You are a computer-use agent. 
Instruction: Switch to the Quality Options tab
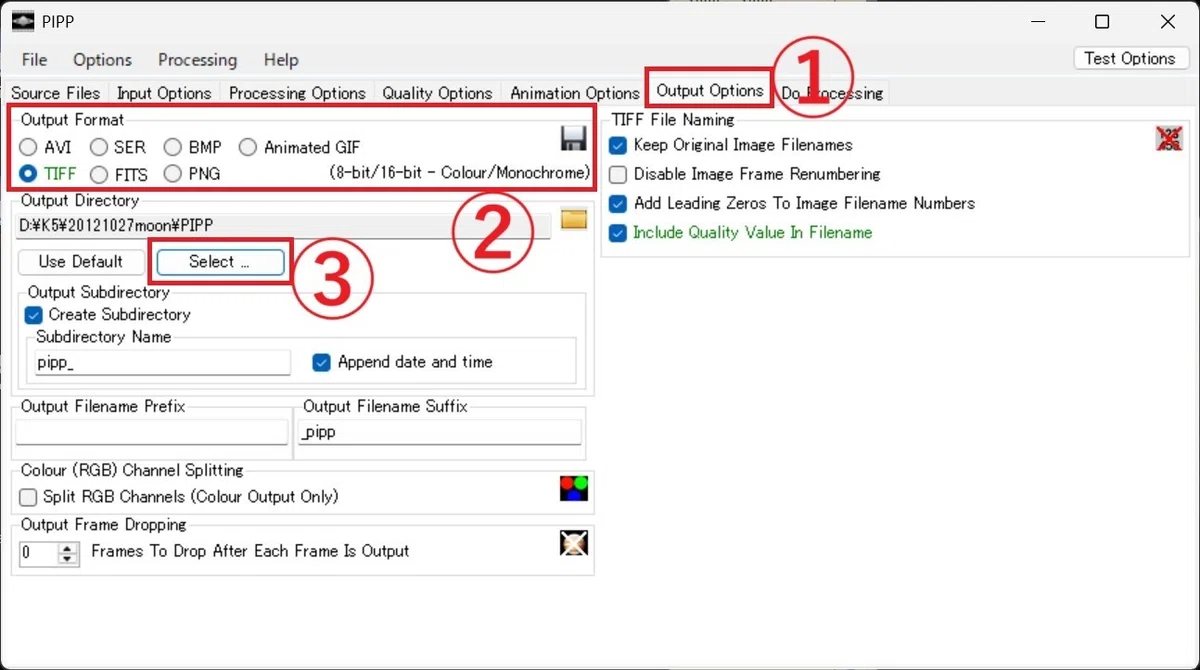tap(437, 93)
